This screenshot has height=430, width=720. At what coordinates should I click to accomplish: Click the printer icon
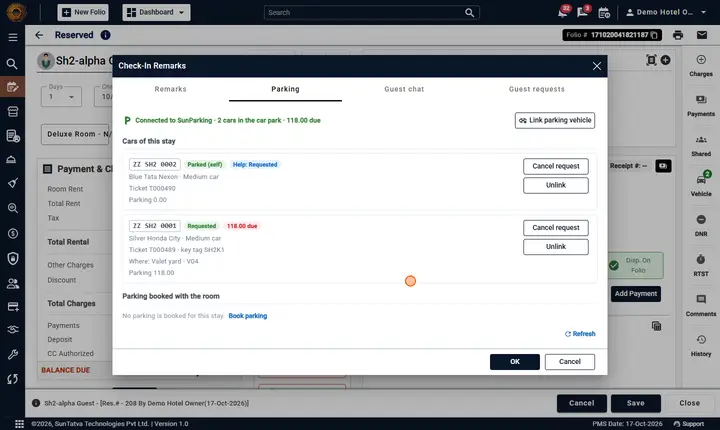[678, 35]
